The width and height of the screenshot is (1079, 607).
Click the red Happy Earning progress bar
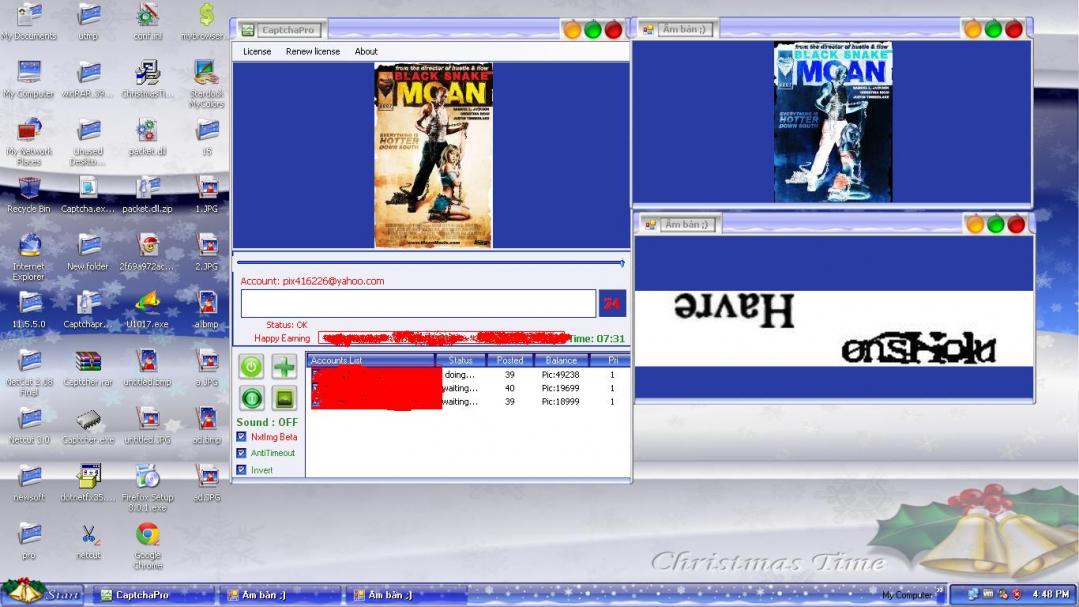pos(444,338)
